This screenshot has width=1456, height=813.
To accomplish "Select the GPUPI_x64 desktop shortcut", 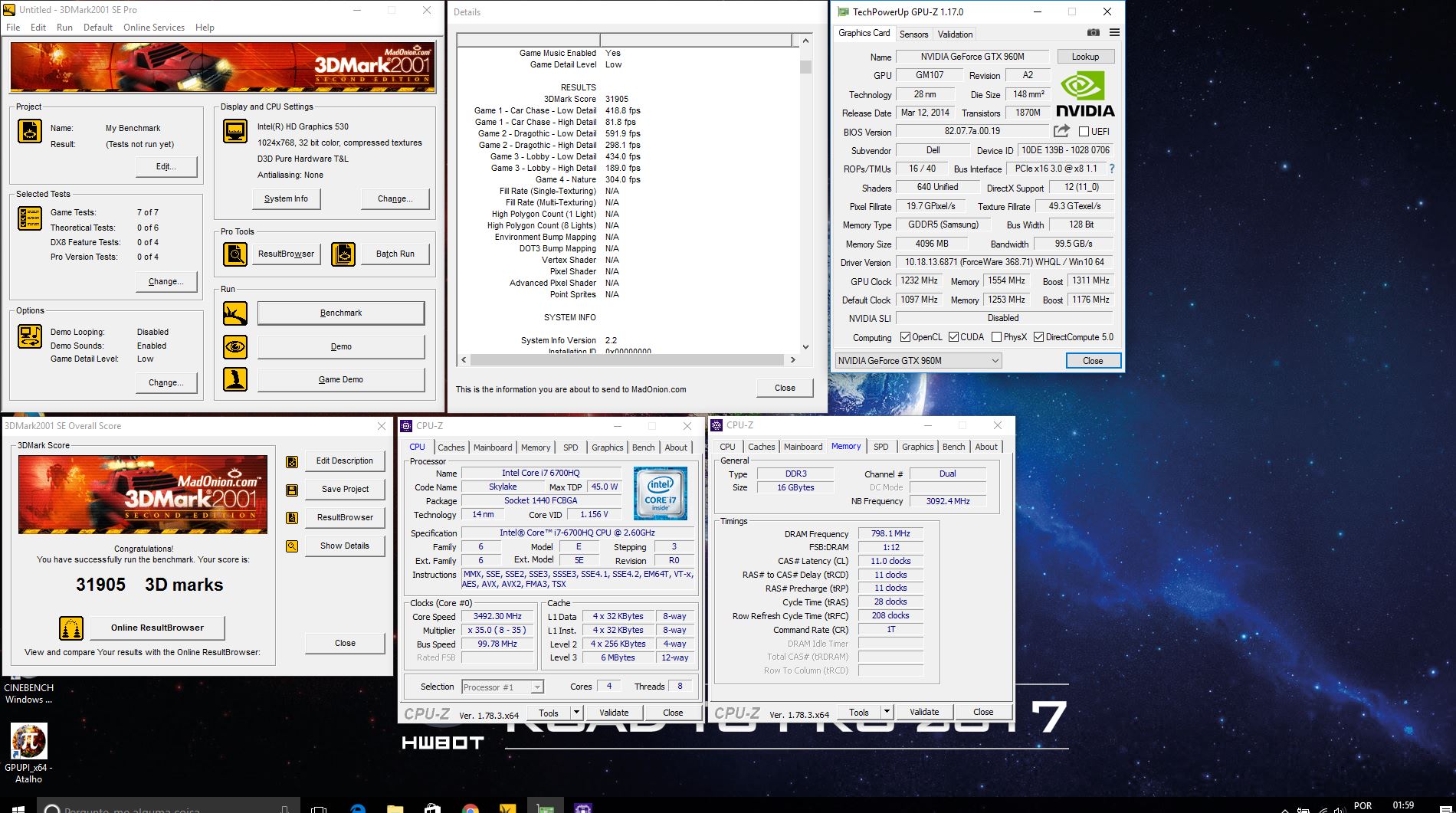I will tap(29, 753).
